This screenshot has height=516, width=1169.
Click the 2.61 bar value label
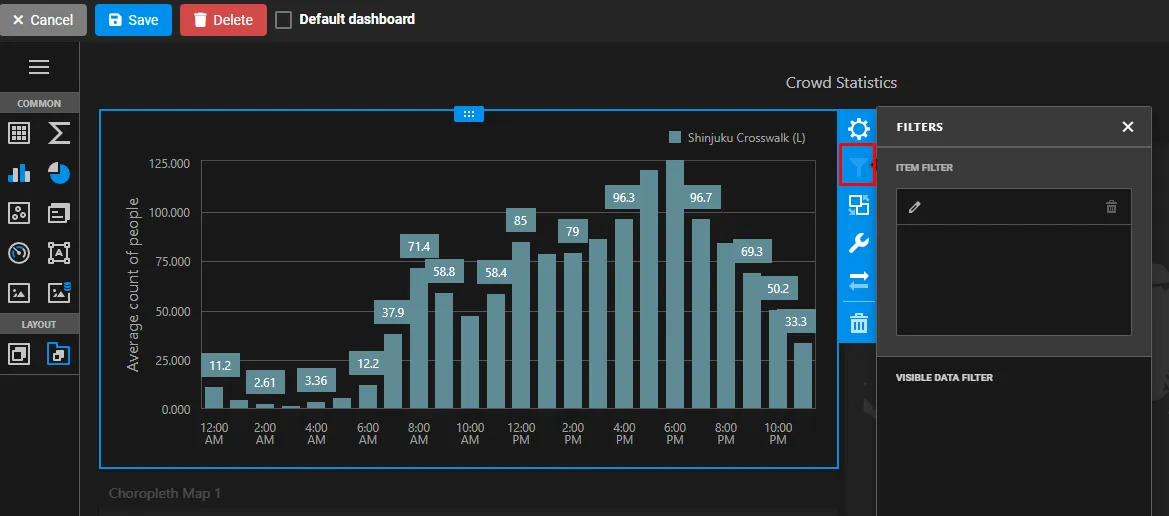[266, 382]
